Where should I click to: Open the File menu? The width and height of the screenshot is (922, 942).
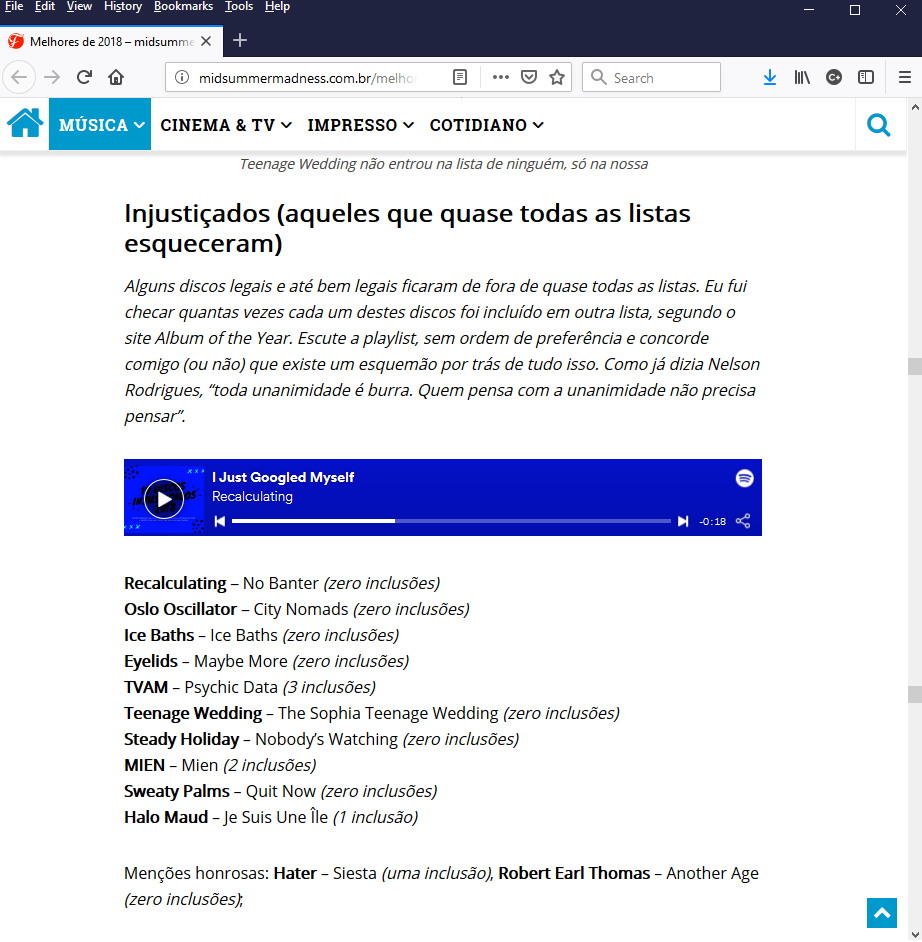pyautogui.click(x=14, y=7)
